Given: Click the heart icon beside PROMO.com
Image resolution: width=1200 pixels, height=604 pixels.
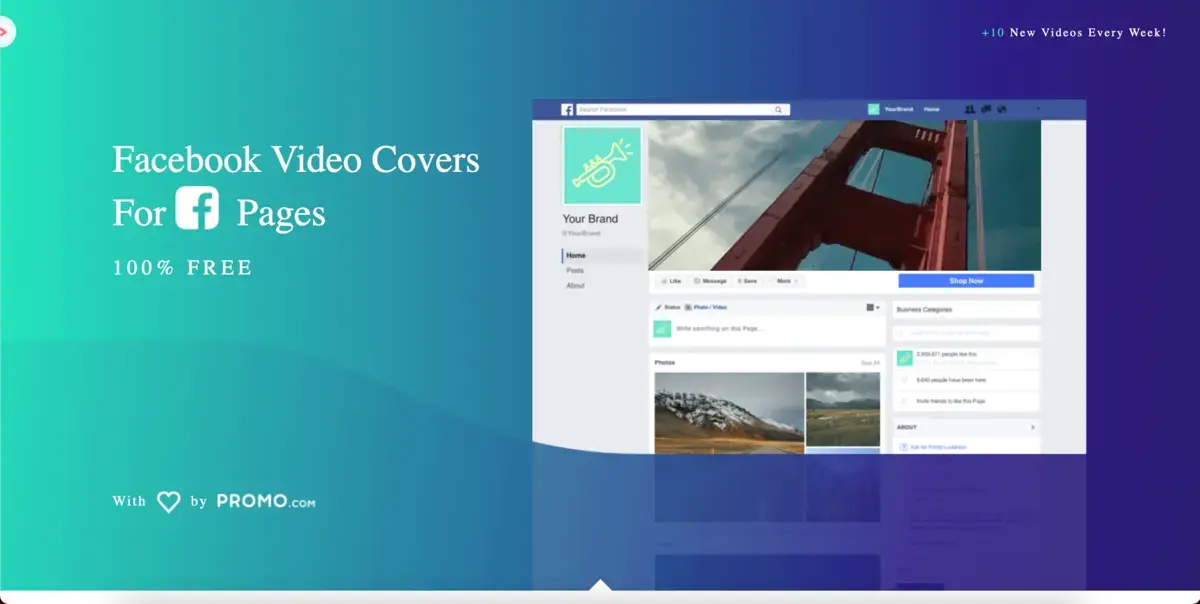Looking at the screenshot, I should (169, 502).
